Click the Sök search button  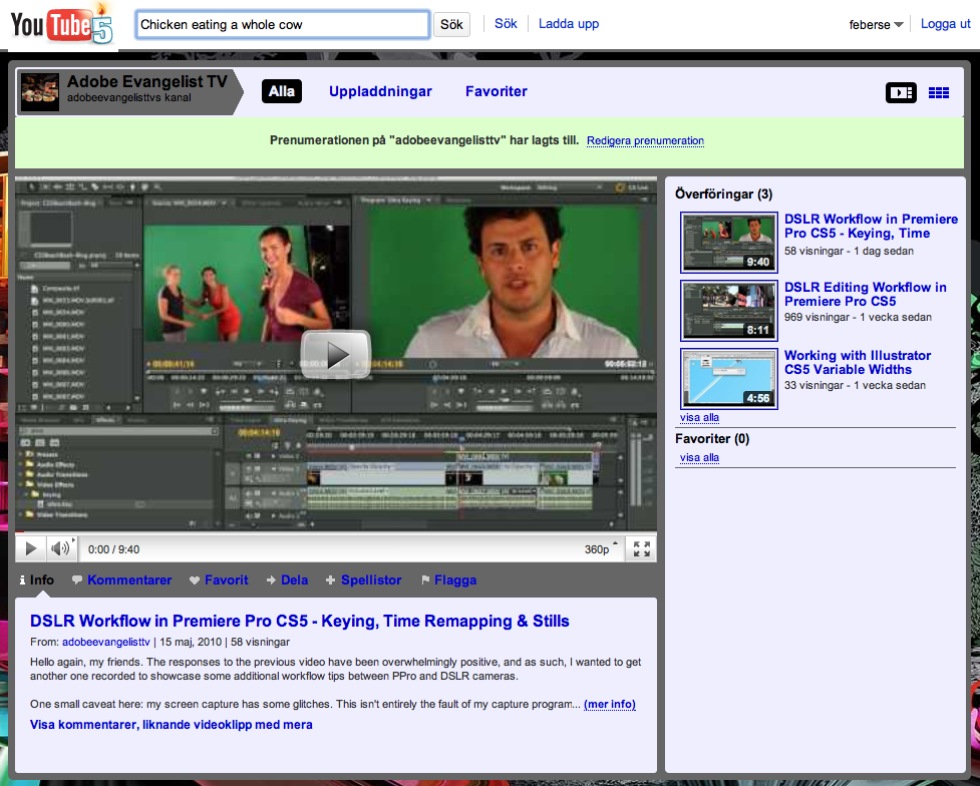pyautogui.click(x=451, y=24)
